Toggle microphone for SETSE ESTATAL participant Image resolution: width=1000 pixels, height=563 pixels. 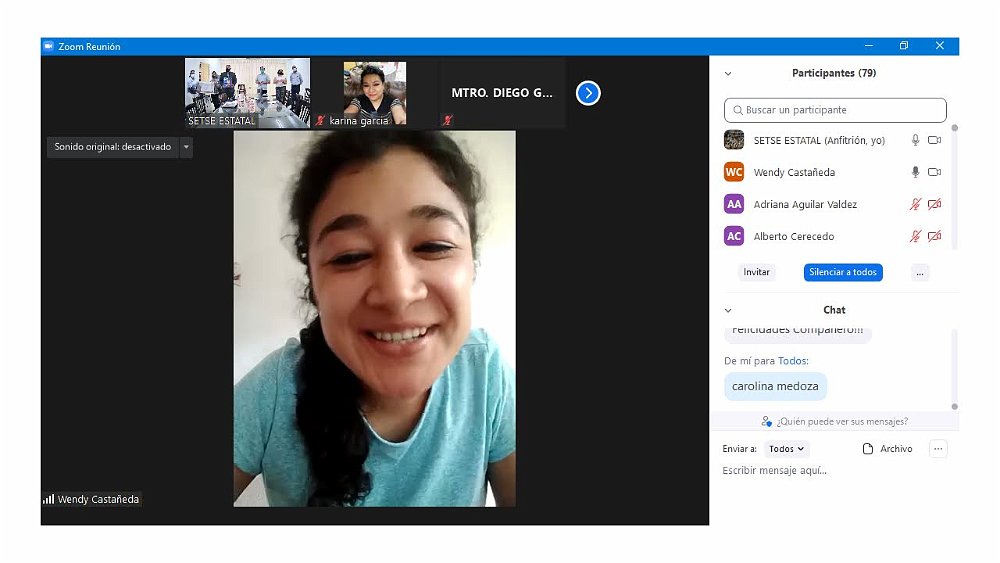click(x=914, y=141)
